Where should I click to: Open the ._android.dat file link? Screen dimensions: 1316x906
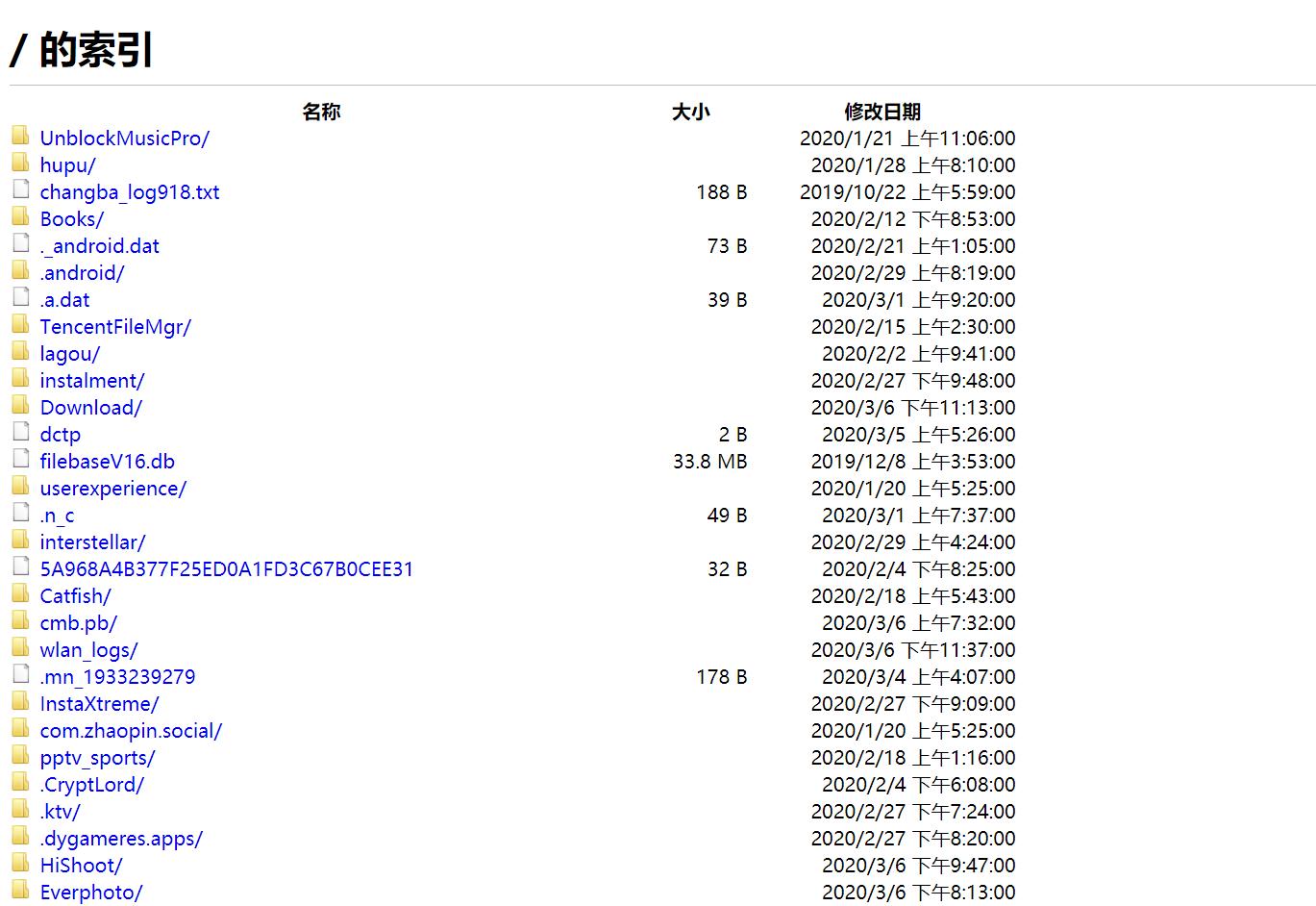(x=100, y=246)
